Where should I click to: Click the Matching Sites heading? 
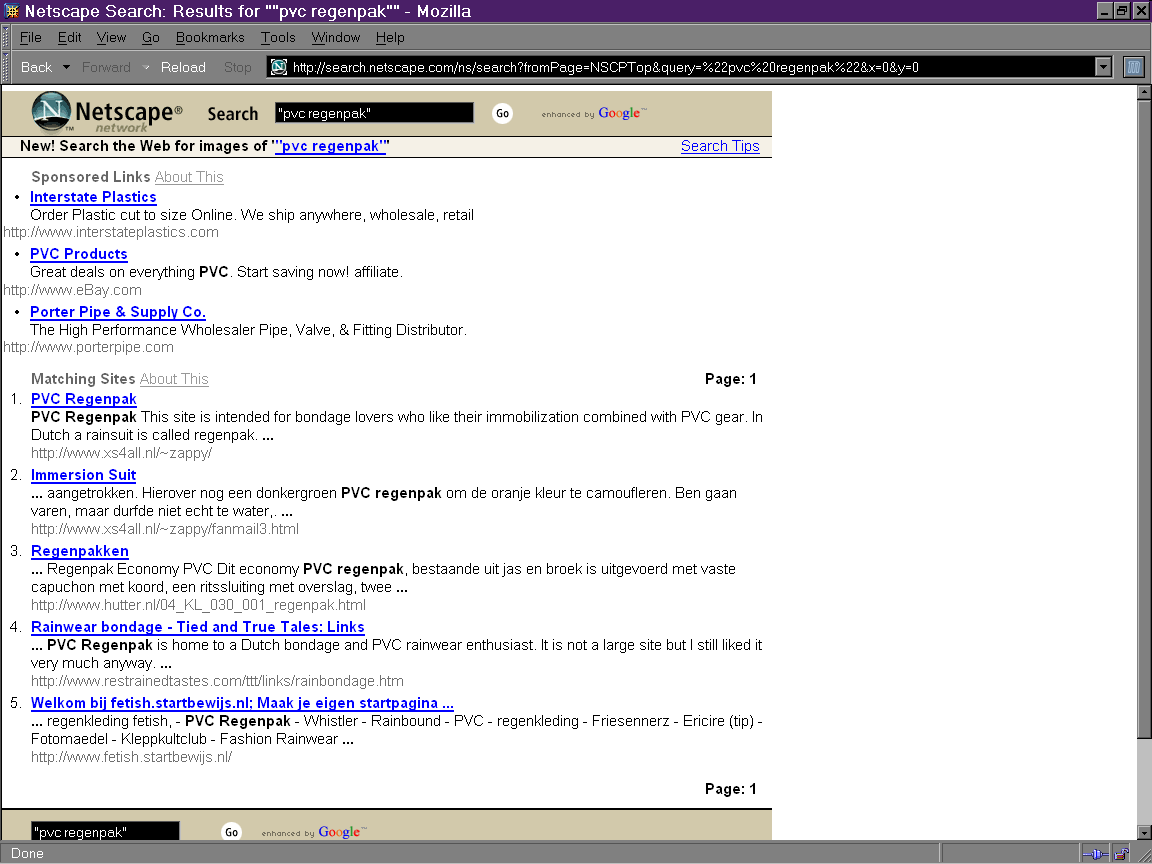83,379
